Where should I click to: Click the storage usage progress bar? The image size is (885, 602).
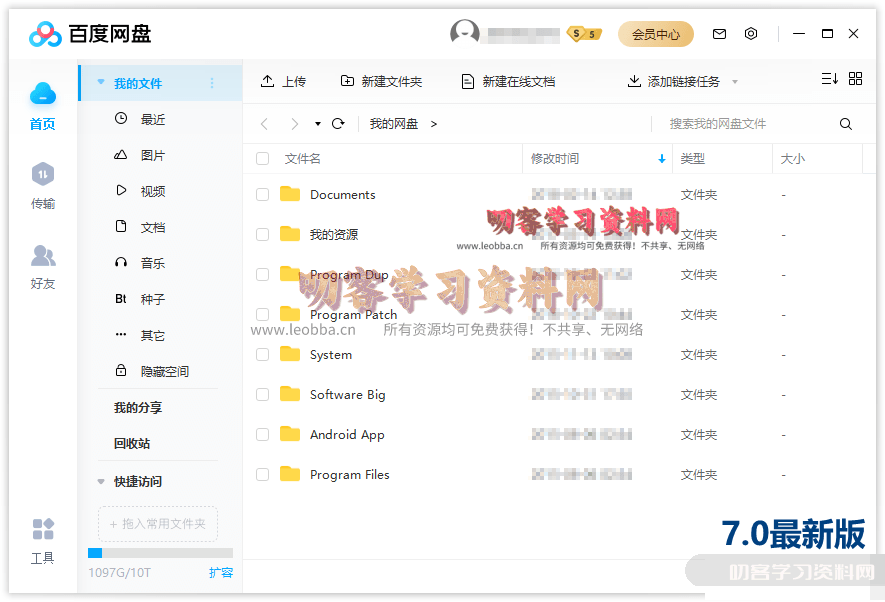(160, 553)
